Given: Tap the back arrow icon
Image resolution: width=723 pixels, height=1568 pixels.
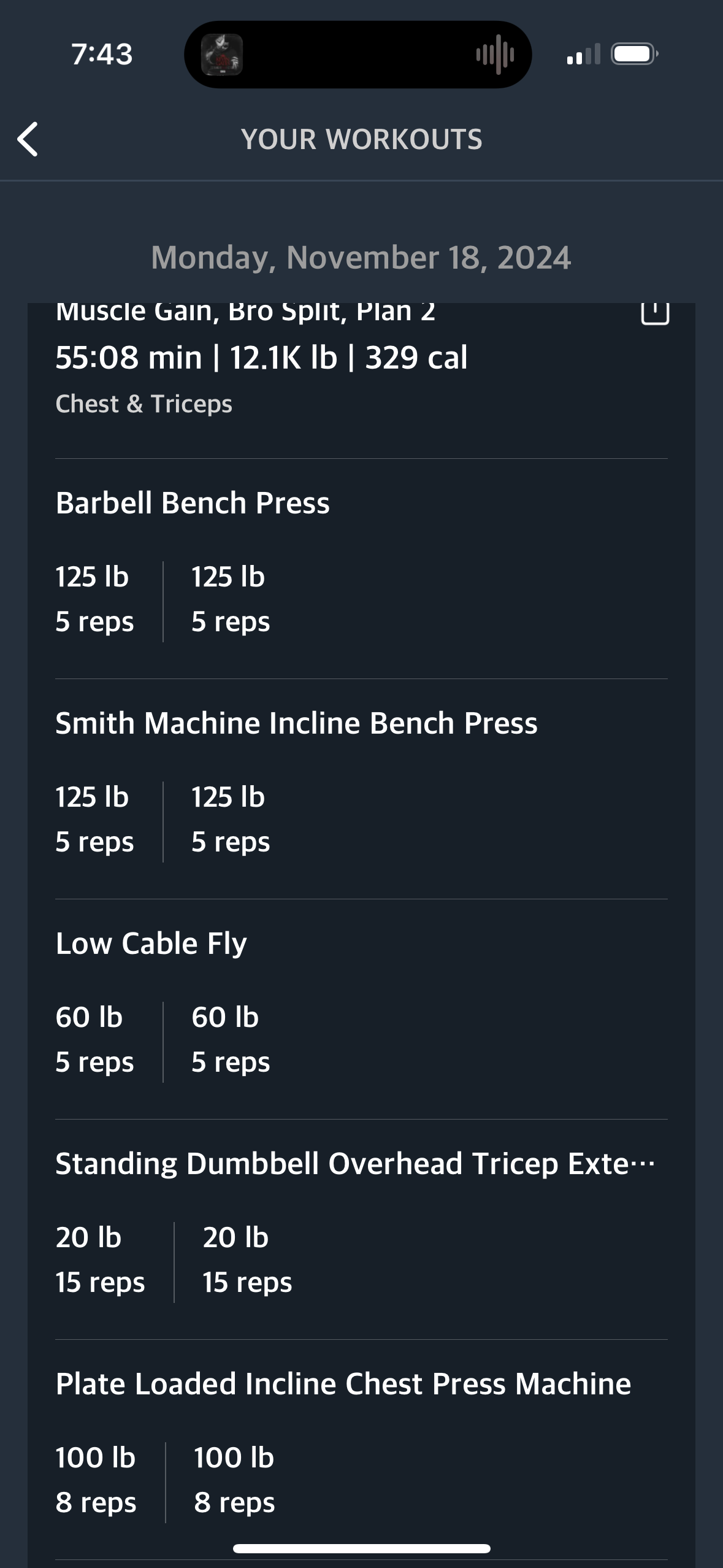Looking at the screenshot, I should coord(28,139).
